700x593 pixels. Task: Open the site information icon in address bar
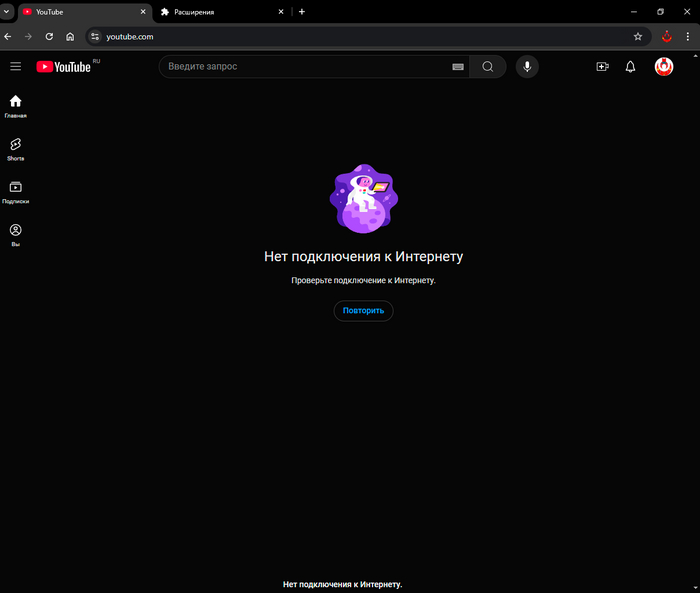pos(95,37)
